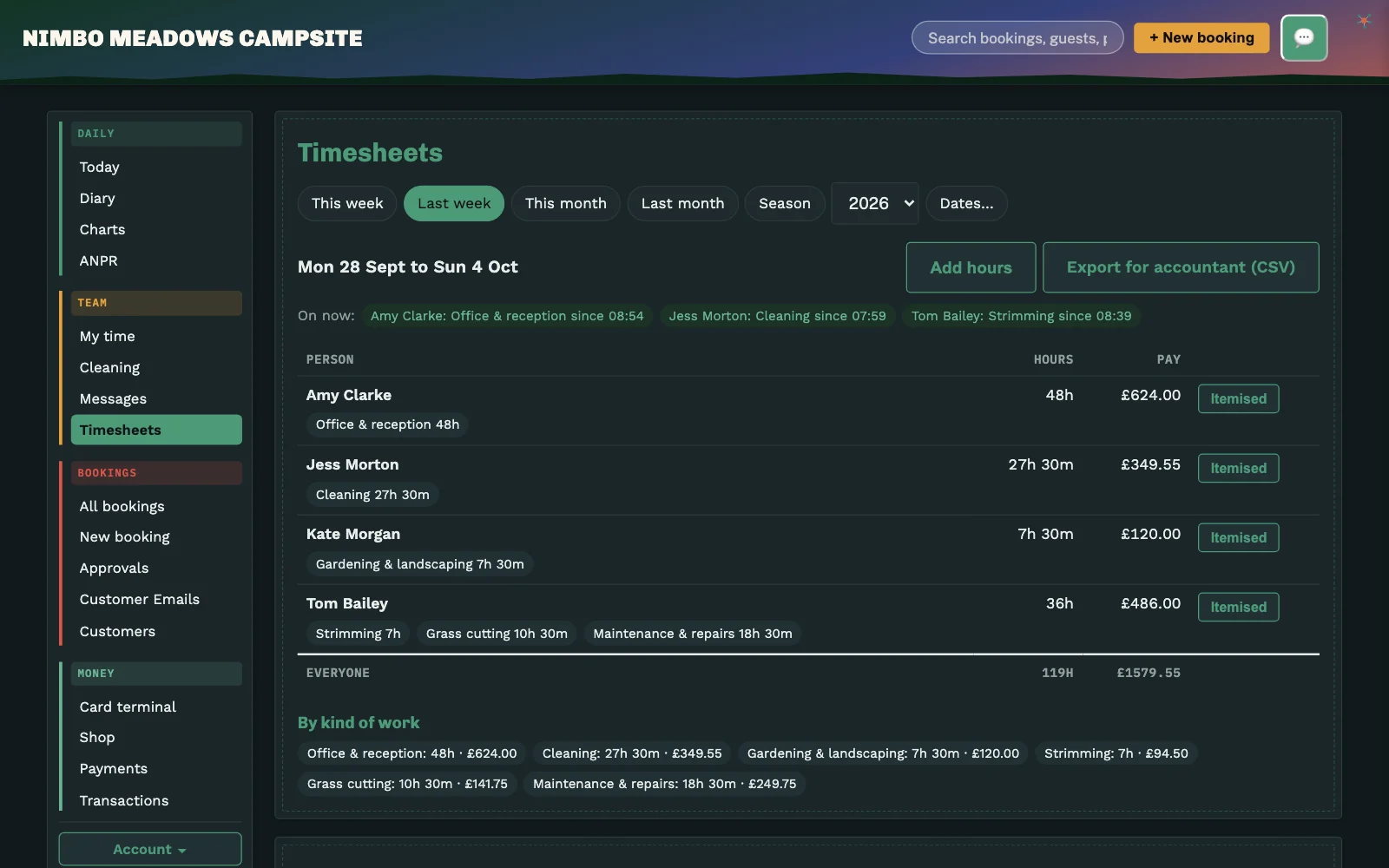Open the chat messages icon button
This screenshot has height=868, width=1389.
[1304, 37]
